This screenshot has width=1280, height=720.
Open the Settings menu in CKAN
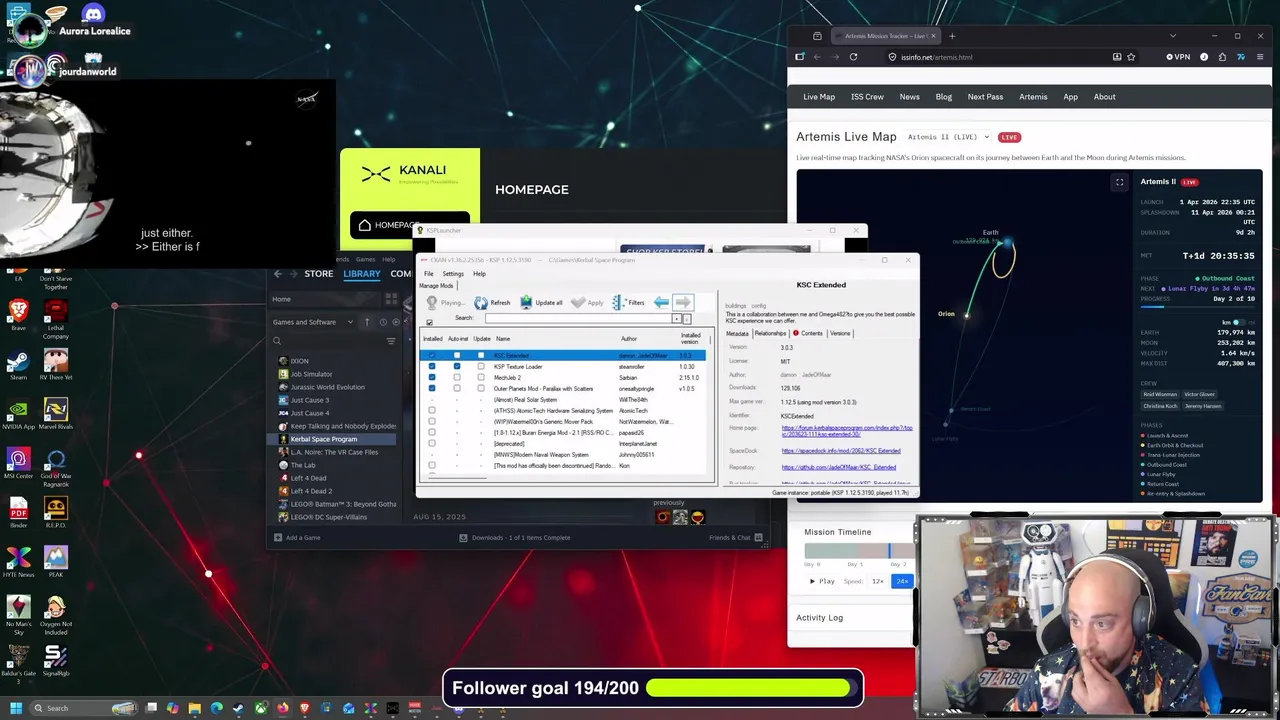click(x=453, y=274)
